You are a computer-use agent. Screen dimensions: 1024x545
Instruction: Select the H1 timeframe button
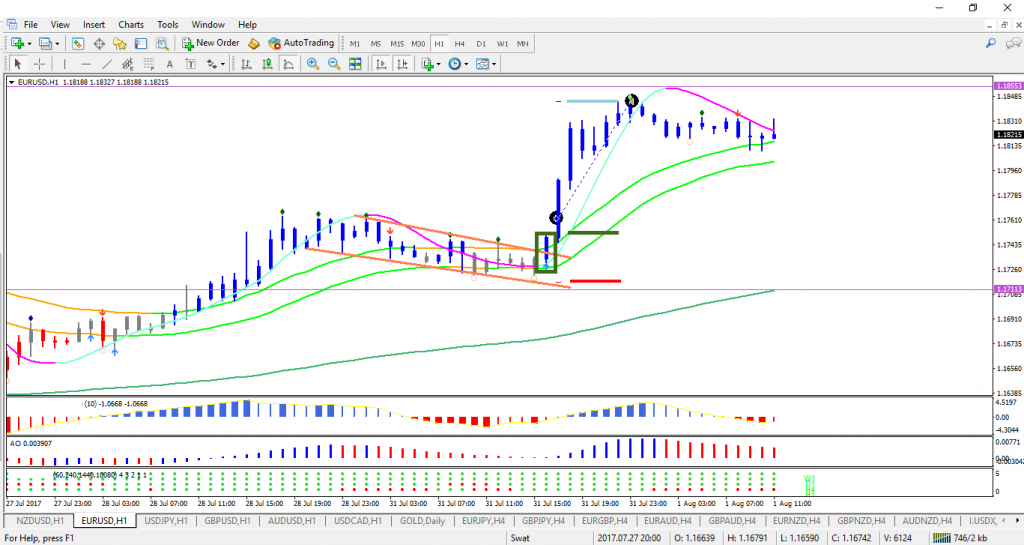coord(439,44)
